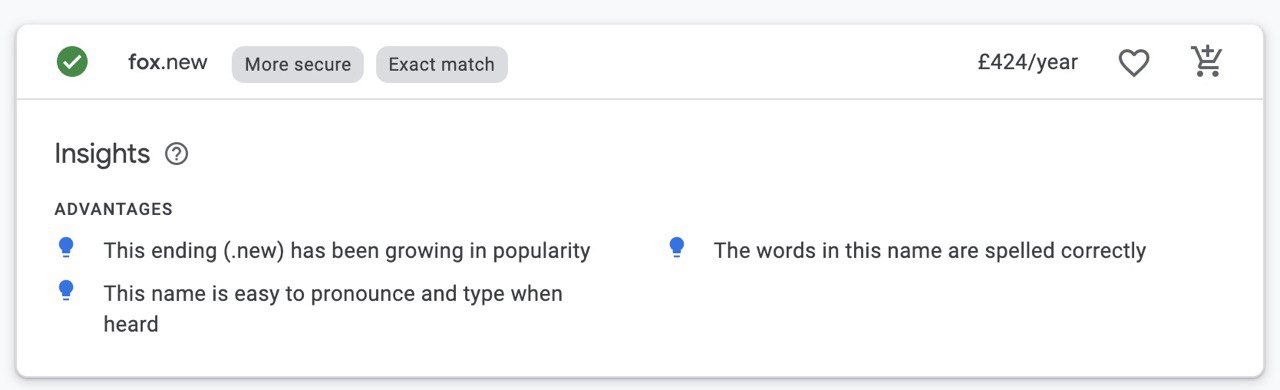
Task: Add fox.new to the shopping cart
Action: [1207, 62]
